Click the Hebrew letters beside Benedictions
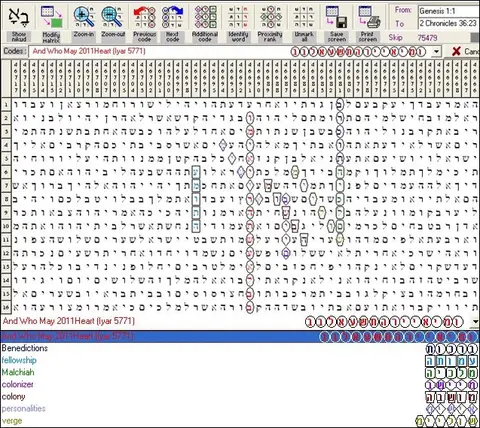480x428 pixels. click(452, 349)
